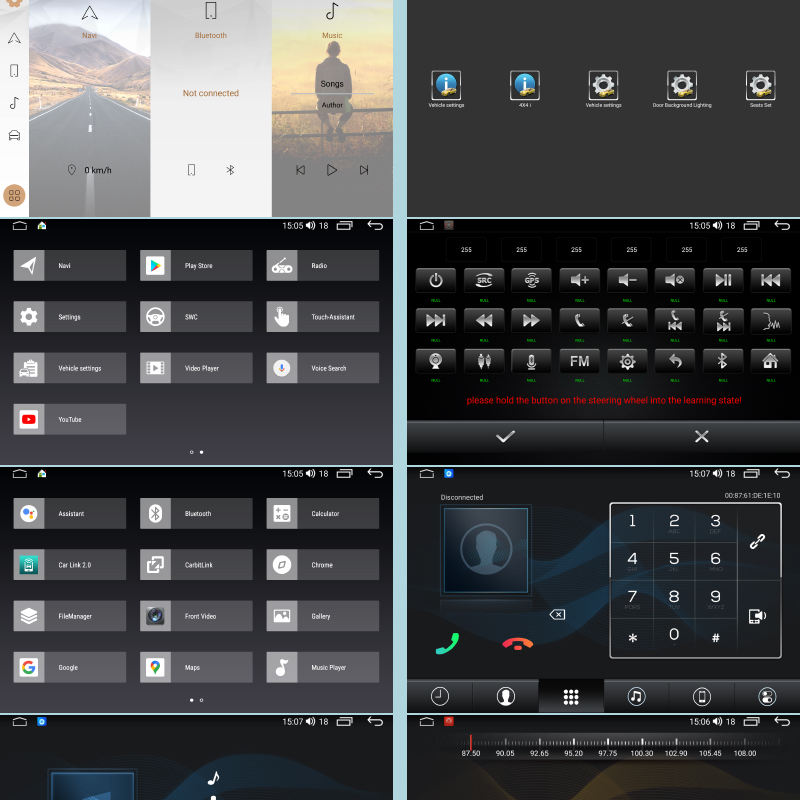This screenshot has height=800, width=800.
Task: Open the orange app grid button on home screen
Action: pyautogui.click(x=14, y=195)
